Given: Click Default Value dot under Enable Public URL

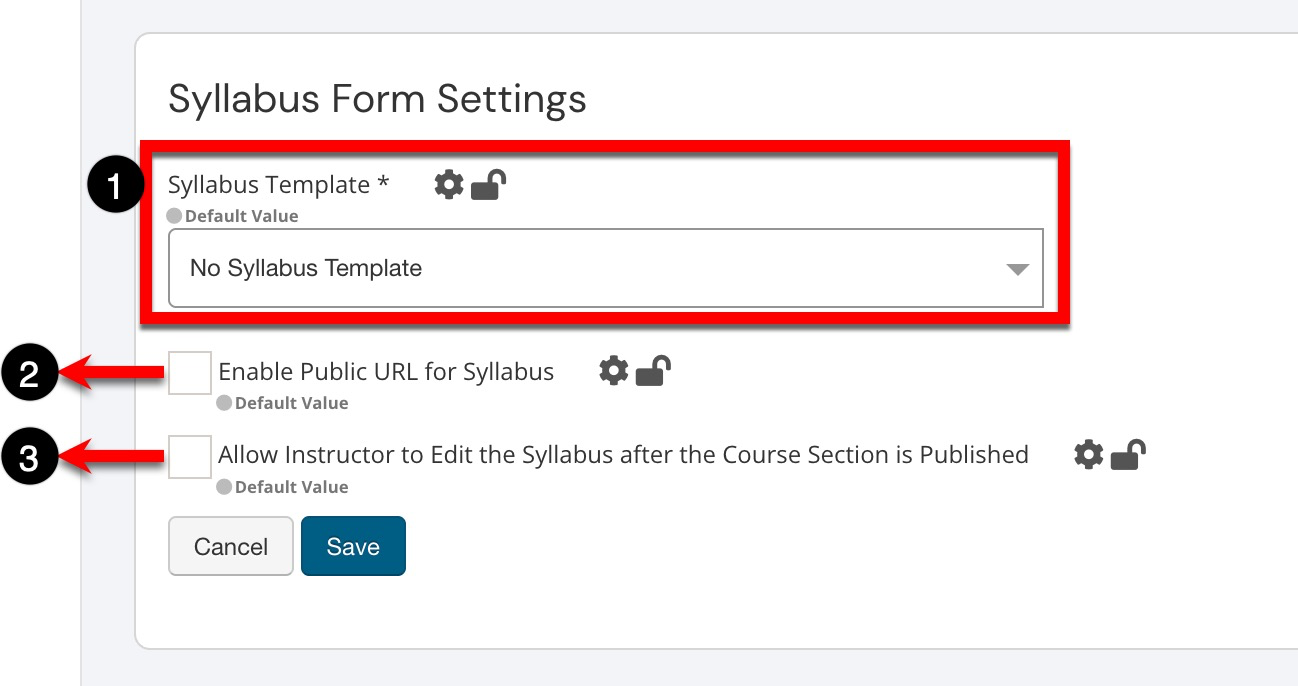Looking at the screenshot, I should point(225,404).
